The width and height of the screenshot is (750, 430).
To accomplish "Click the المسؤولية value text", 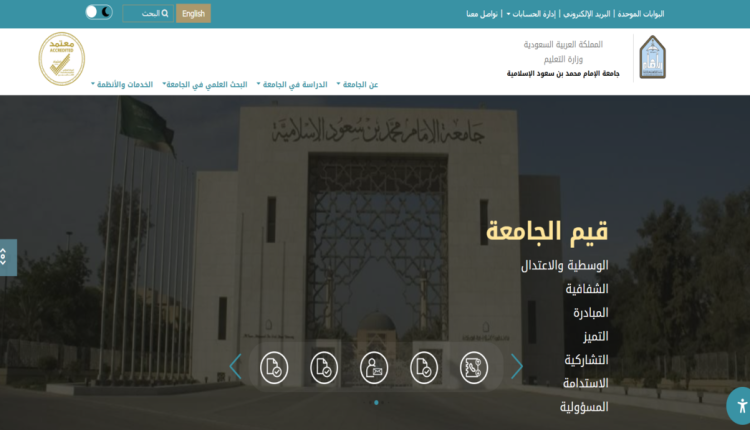I will 584,407.
